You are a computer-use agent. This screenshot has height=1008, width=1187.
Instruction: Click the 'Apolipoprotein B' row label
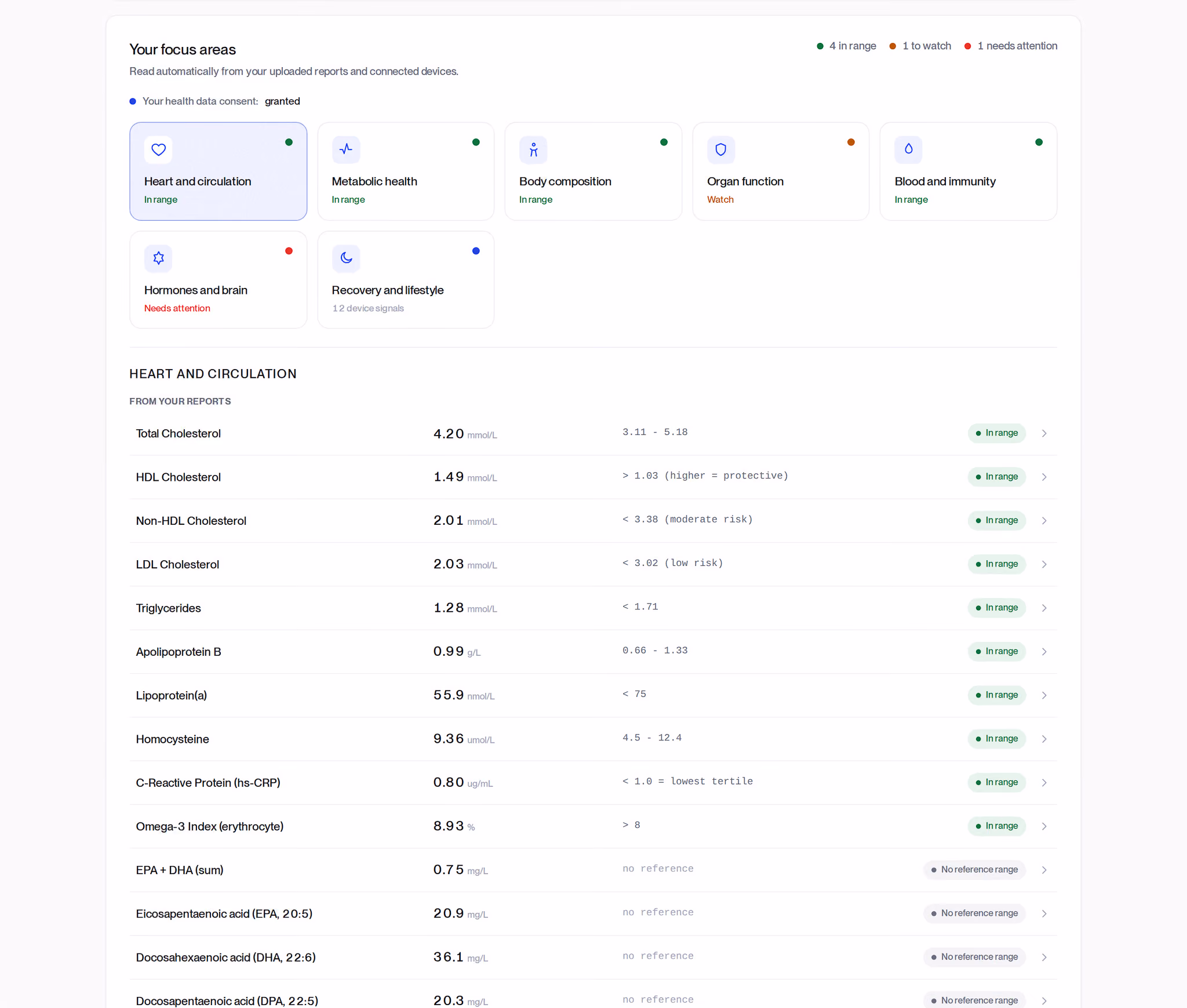pyautogui.click(x=179, y=652)
